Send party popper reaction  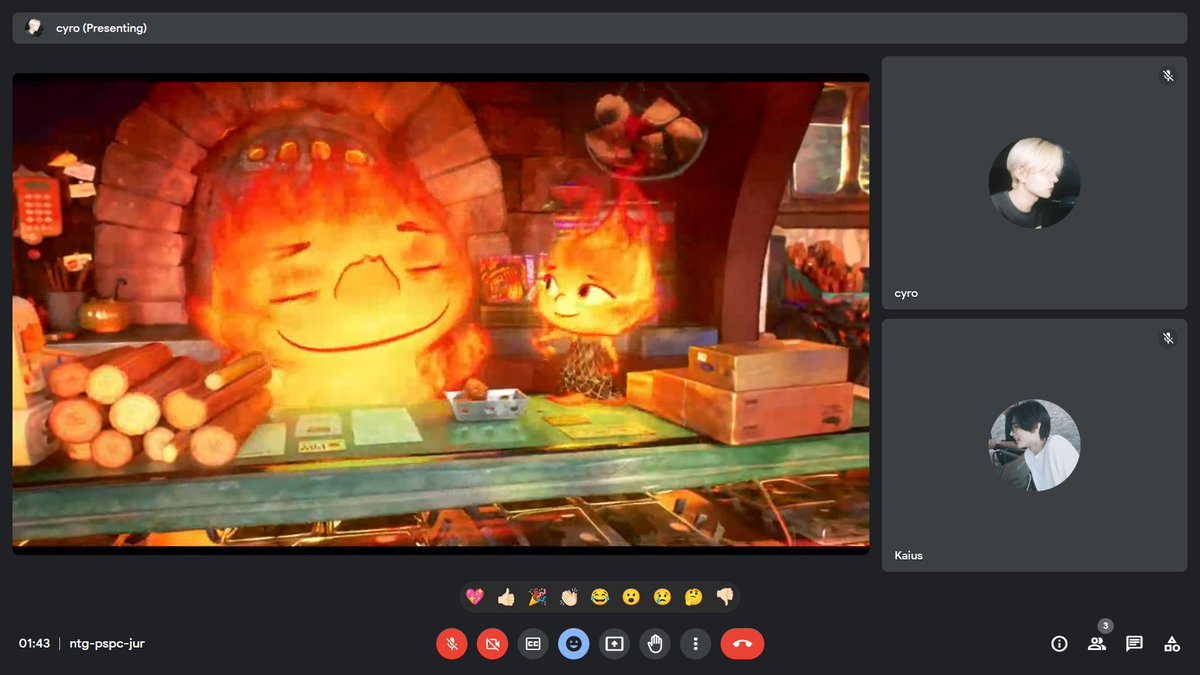[x=537, y=597]
